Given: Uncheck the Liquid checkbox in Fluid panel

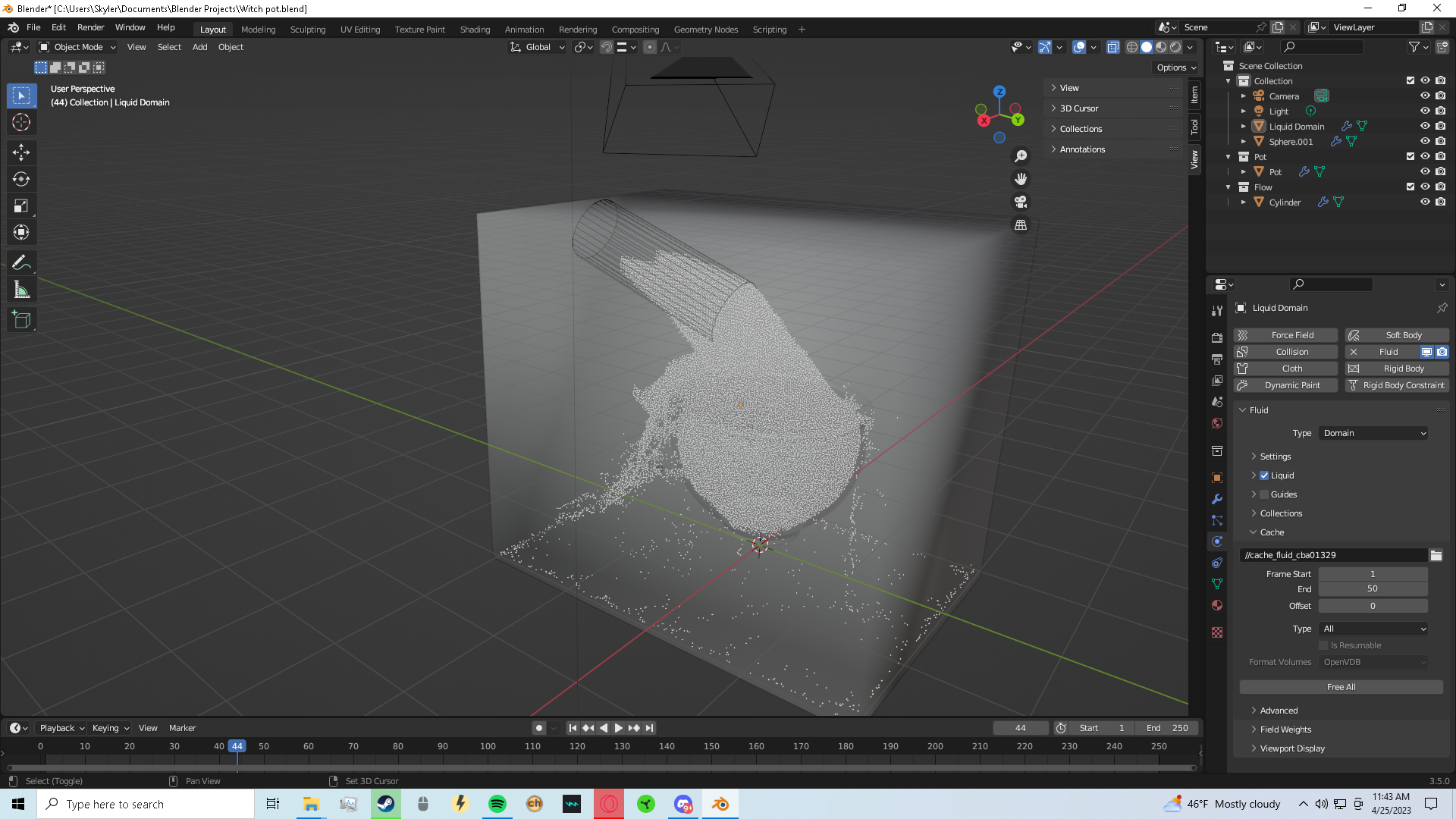Looking at the screenshot, I should pyautogui.click(x=1264, y=475).
